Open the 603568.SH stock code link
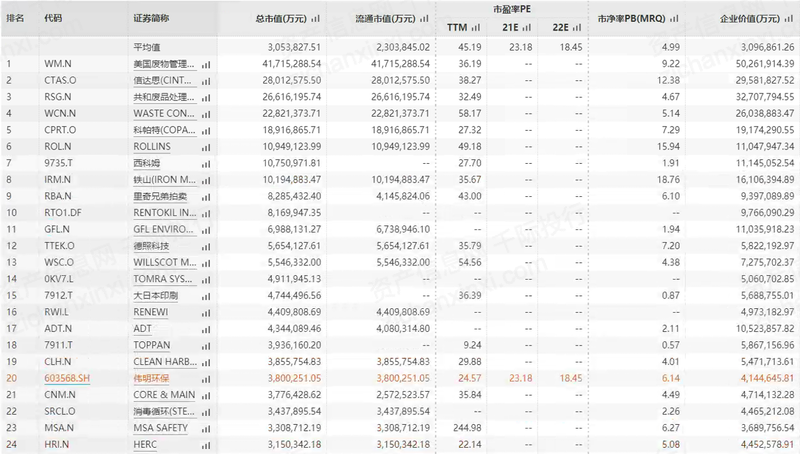 (67, 379)
